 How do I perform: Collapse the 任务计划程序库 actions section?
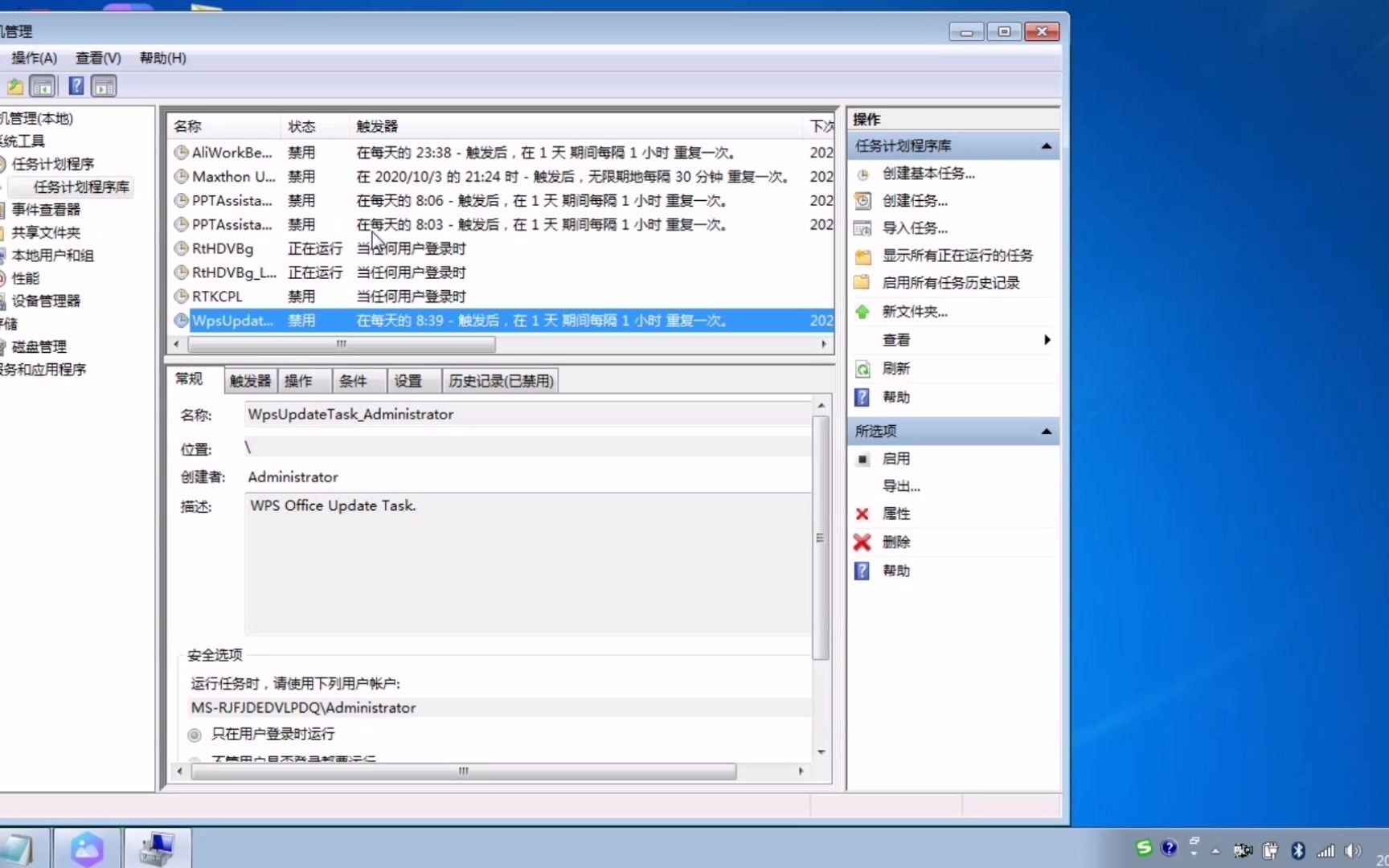pos(1046,146)
